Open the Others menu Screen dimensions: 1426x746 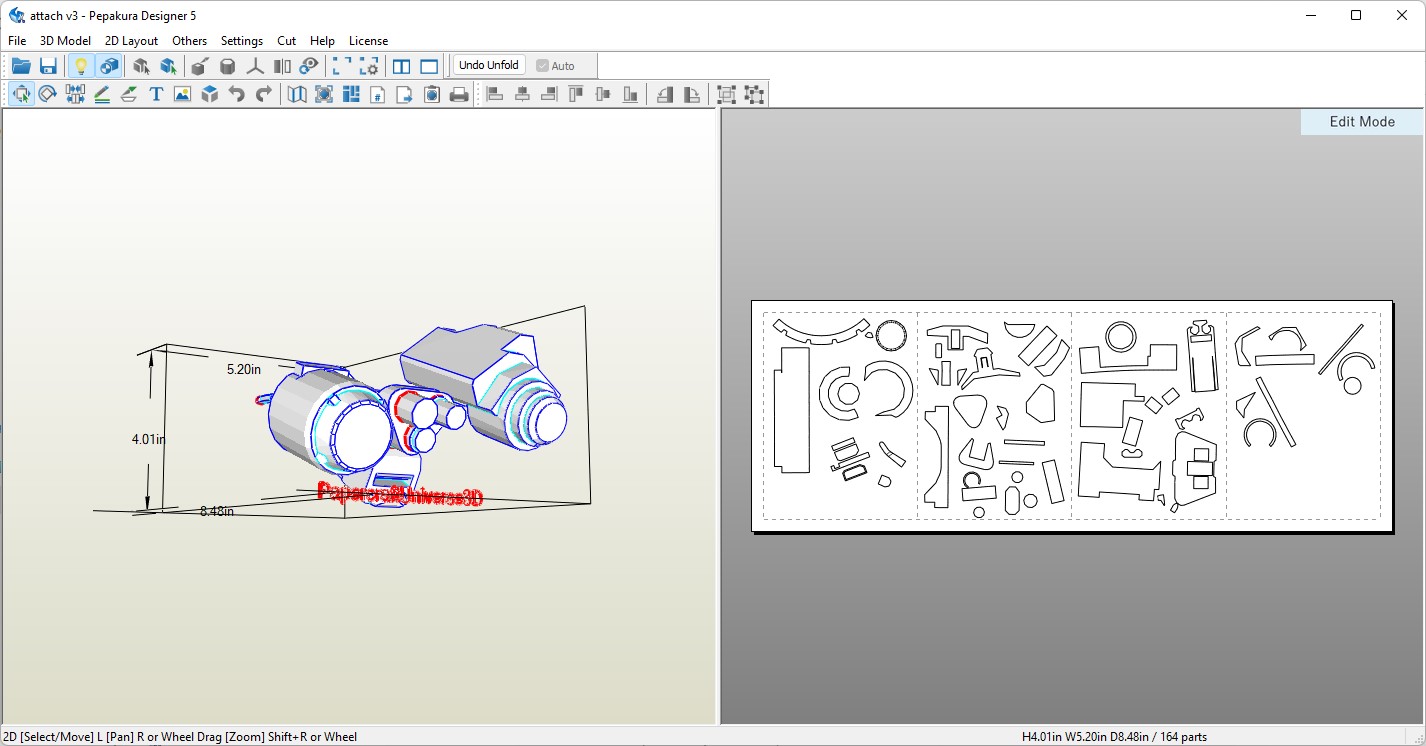pos(190,41)
